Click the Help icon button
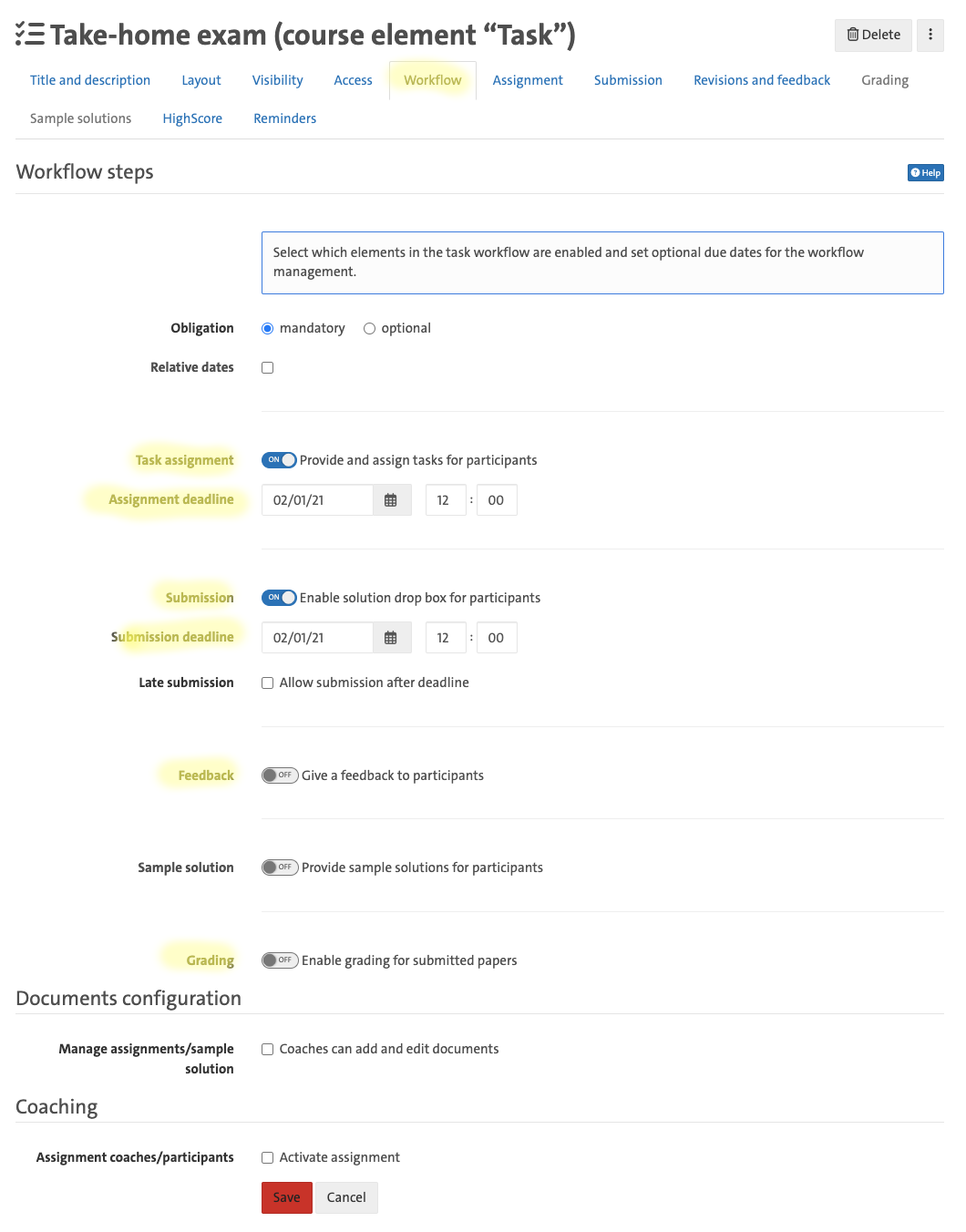 click(x=925, y=173)
